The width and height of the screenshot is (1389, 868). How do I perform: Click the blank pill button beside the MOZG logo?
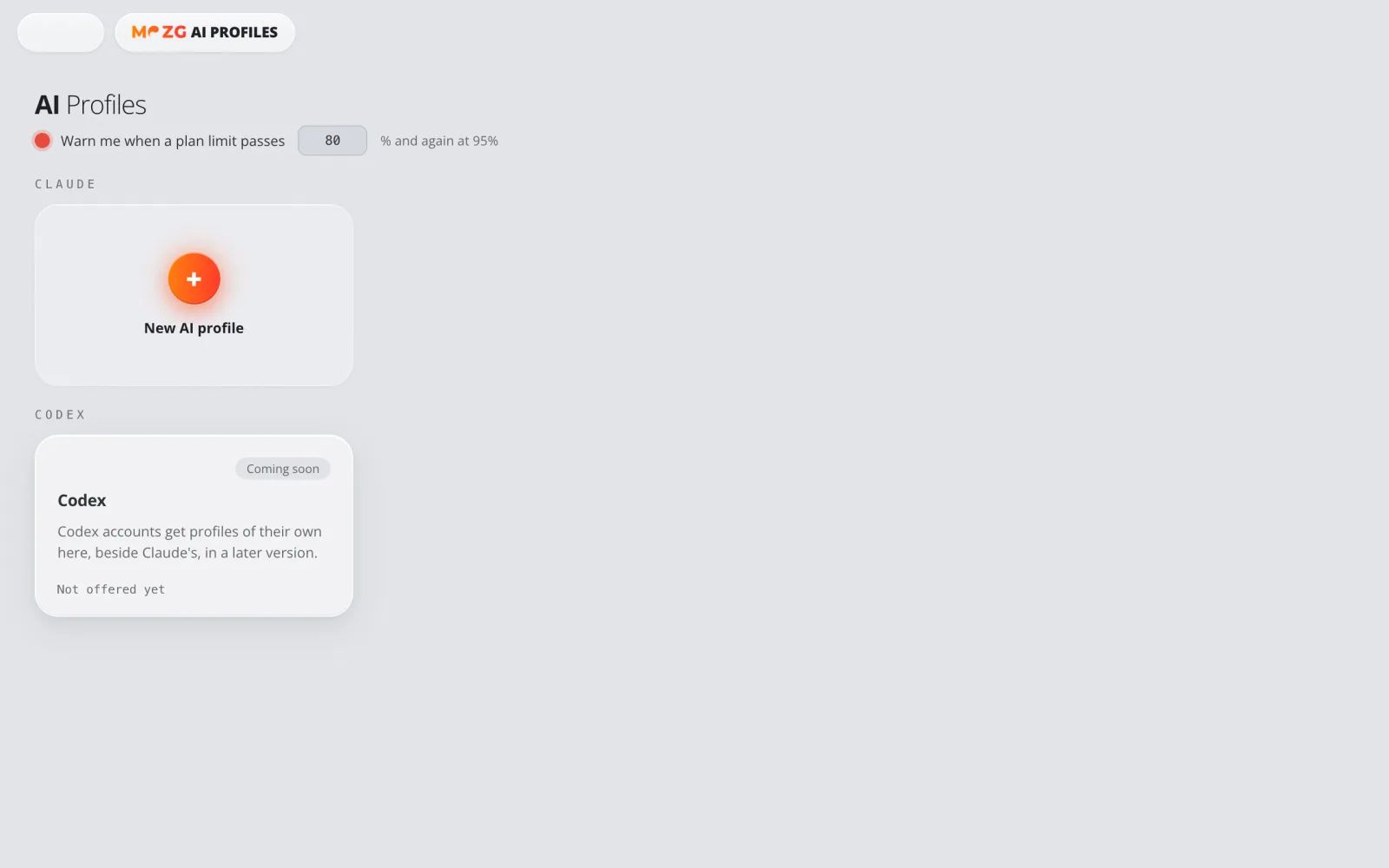[x=61, y=32]
